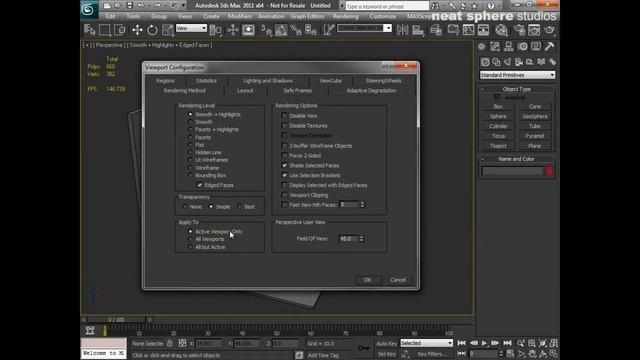
Task: Open the Display command panel tab
Action: 536,47
